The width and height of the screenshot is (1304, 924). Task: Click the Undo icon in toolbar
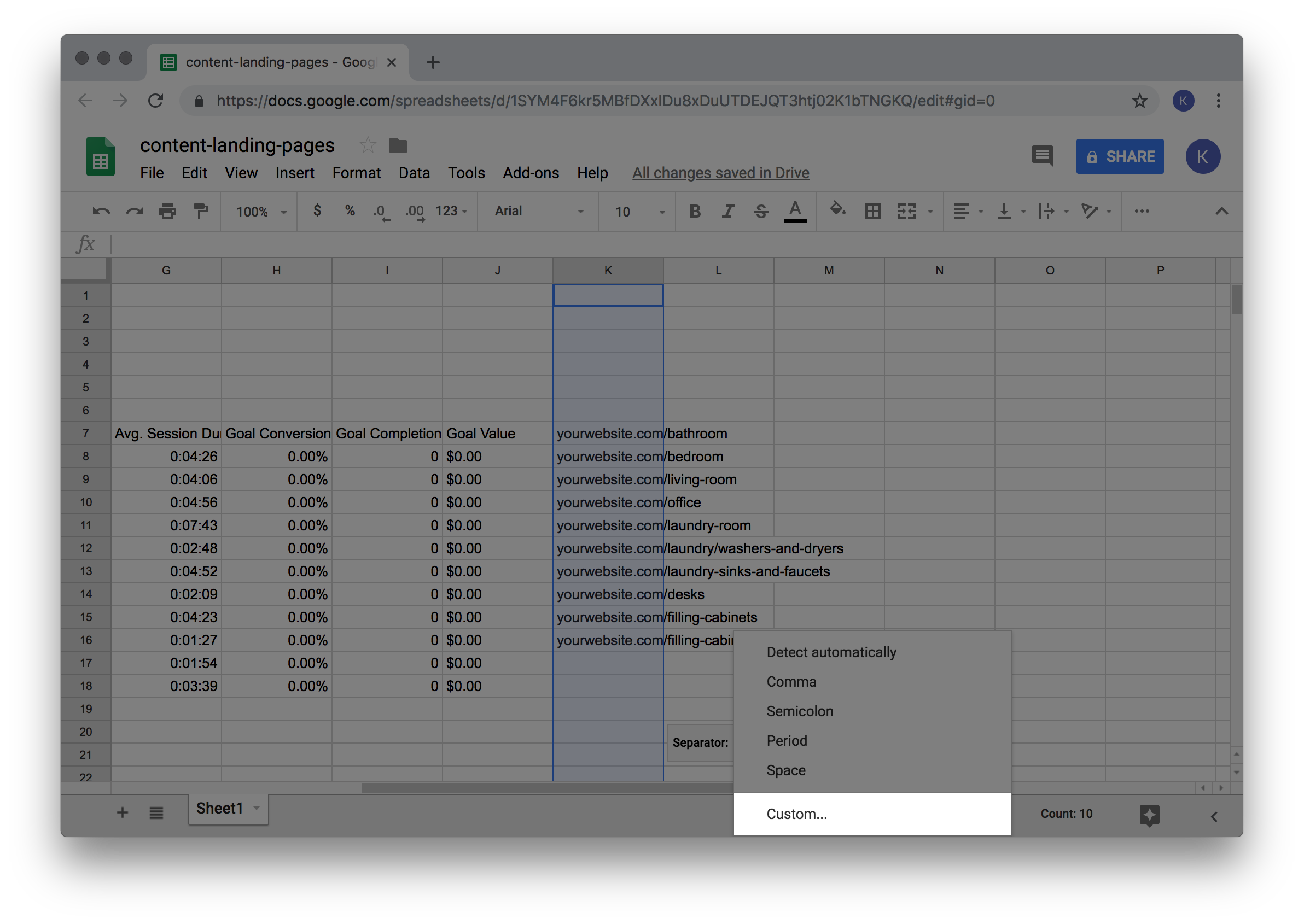(101, 211)
